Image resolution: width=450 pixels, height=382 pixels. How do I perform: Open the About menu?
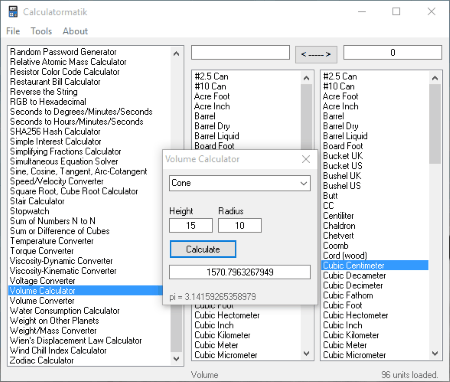coord(75,31)
